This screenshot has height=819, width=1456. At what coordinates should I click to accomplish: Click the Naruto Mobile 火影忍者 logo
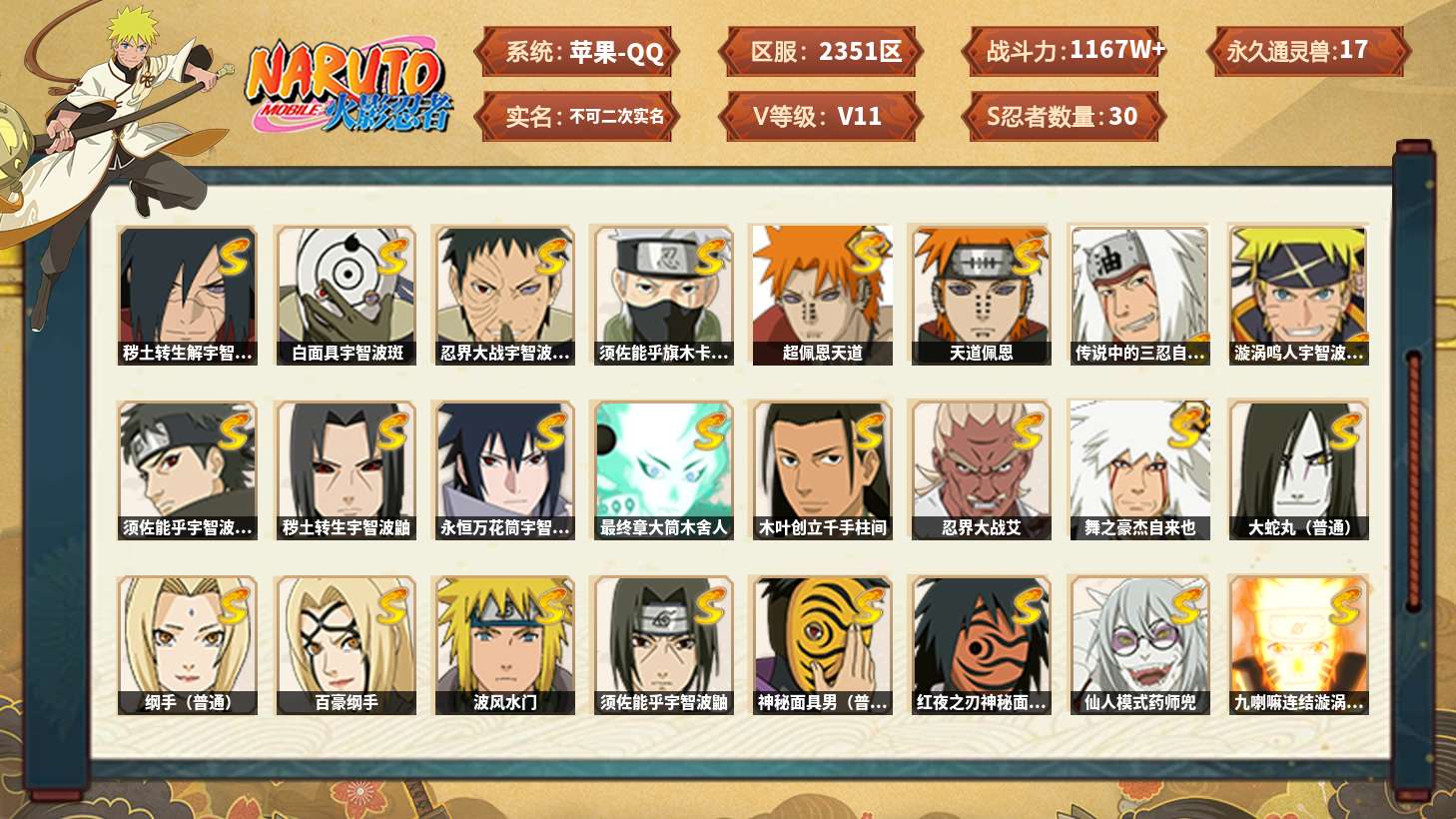pos(349,87)
